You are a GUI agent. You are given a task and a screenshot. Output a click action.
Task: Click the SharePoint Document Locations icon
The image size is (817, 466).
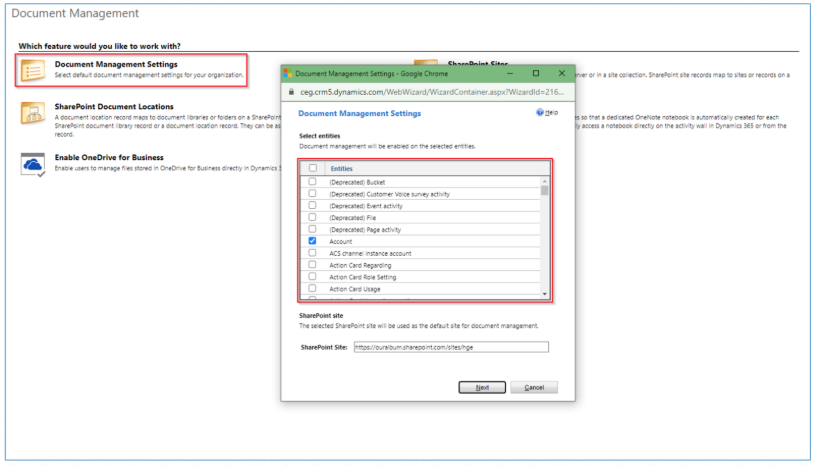[x=33, y=115]
